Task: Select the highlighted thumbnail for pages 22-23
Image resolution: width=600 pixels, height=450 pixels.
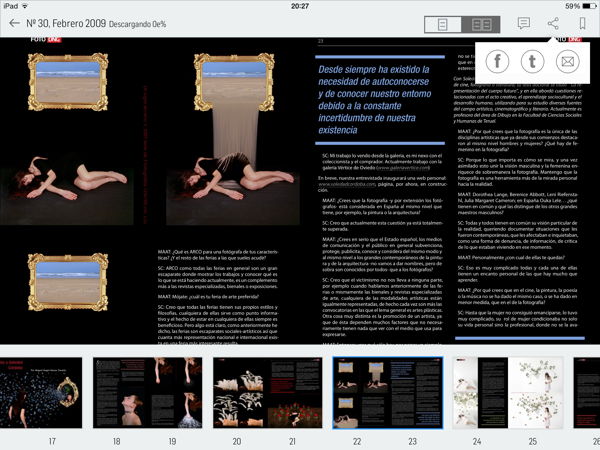Action: click(388, 393)
